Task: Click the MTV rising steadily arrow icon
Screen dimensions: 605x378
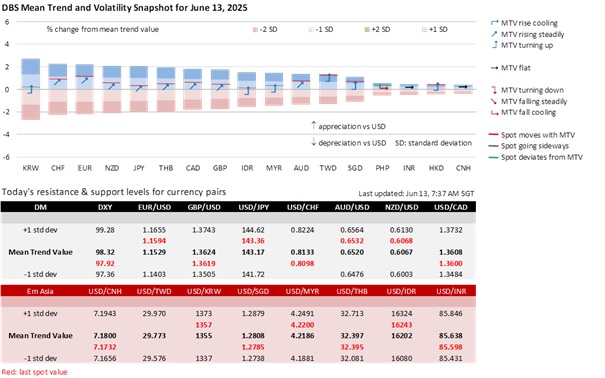Action: [x=494, y=34]
